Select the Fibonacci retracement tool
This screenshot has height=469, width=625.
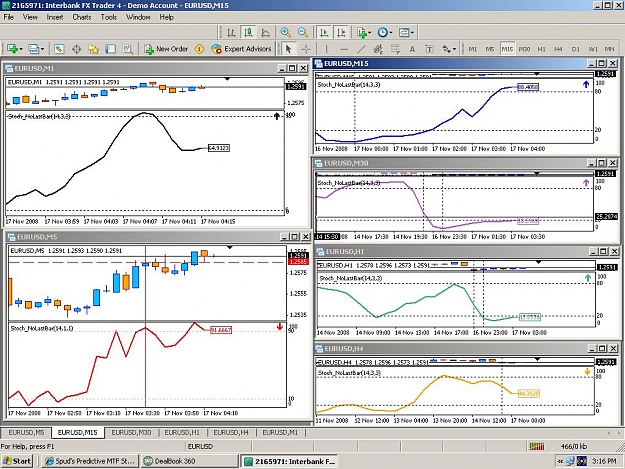395,49
